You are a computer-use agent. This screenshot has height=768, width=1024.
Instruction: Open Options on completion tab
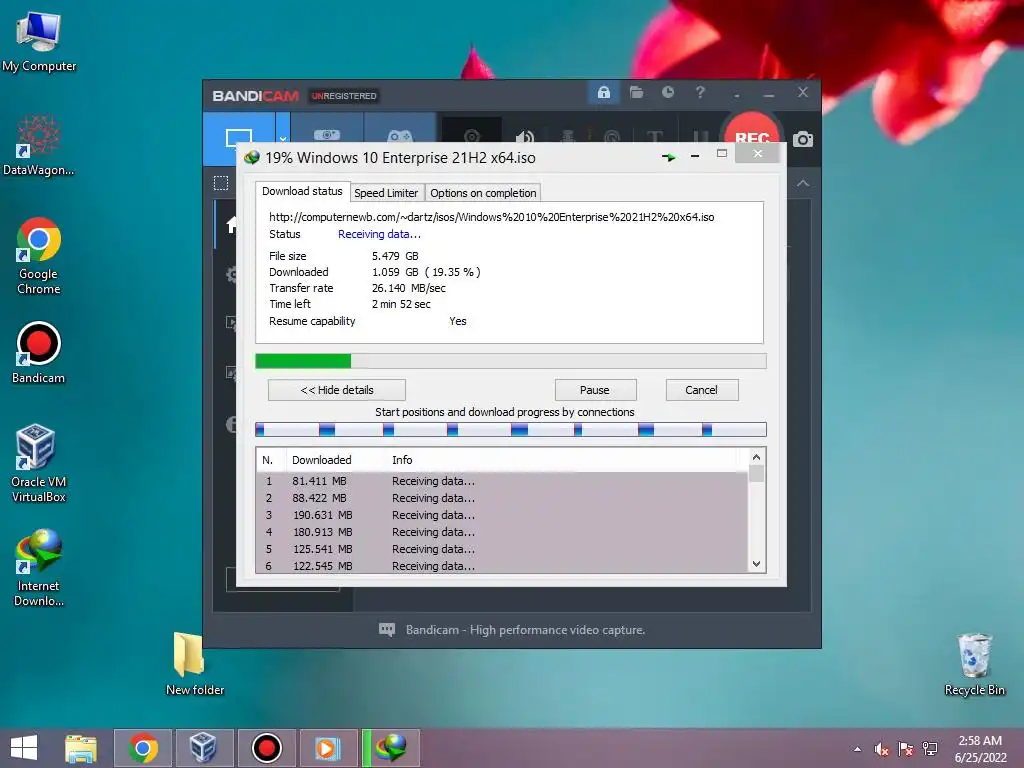click(483, 193)
